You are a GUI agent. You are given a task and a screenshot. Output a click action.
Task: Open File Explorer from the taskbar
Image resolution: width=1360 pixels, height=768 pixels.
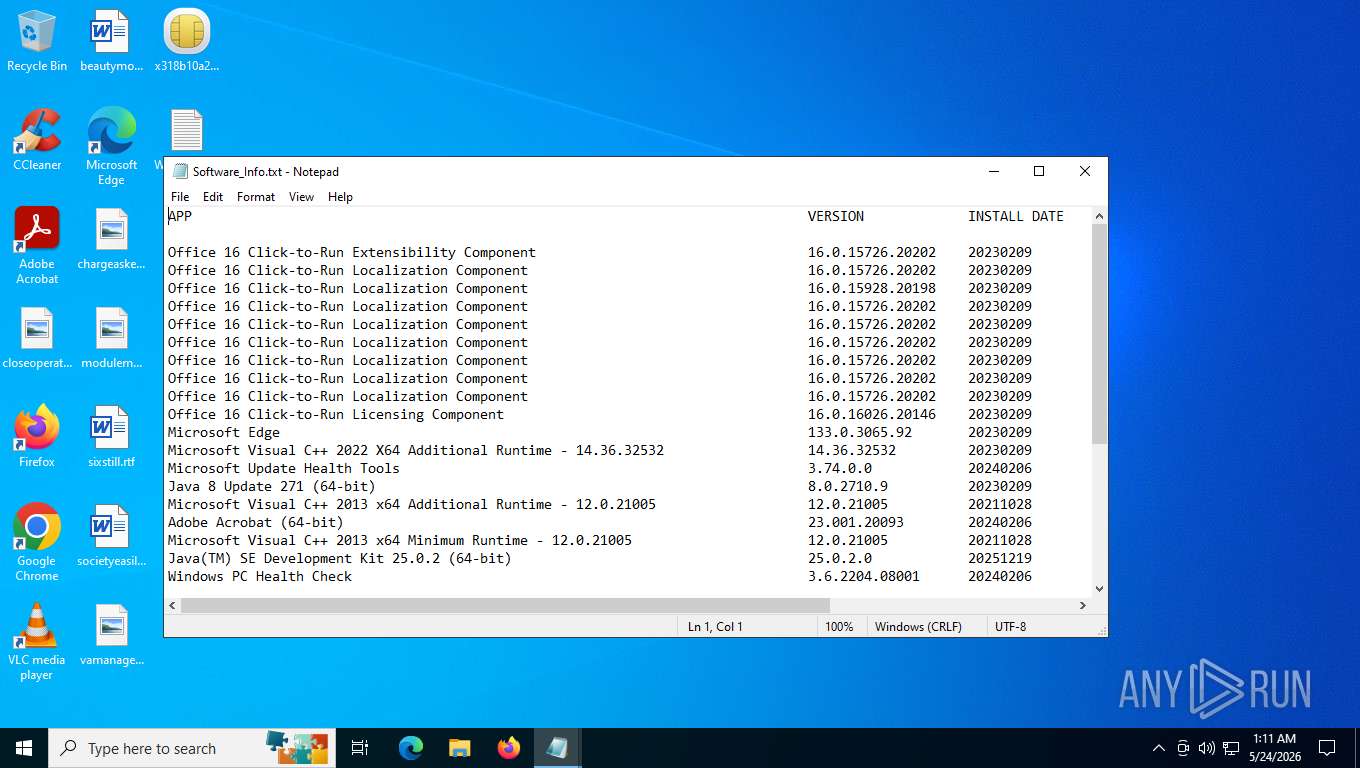coord(459,748)
